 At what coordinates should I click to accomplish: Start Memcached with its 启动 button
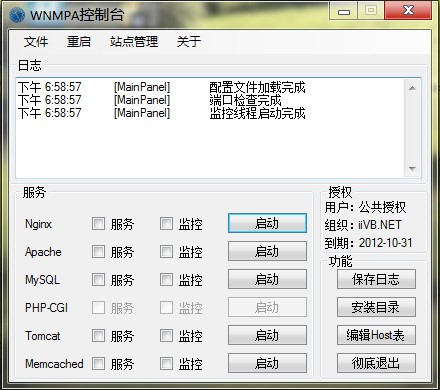click(267, 363)
